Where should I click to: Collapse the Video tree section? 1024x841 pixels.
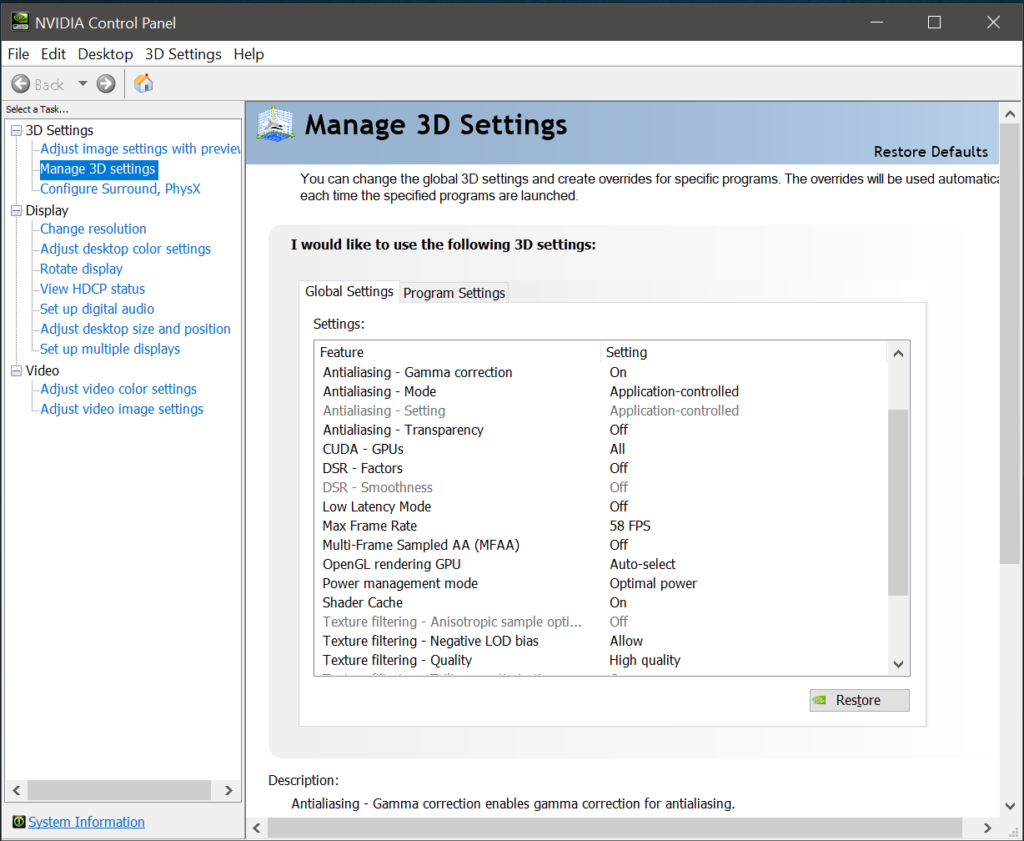point(14,370)
